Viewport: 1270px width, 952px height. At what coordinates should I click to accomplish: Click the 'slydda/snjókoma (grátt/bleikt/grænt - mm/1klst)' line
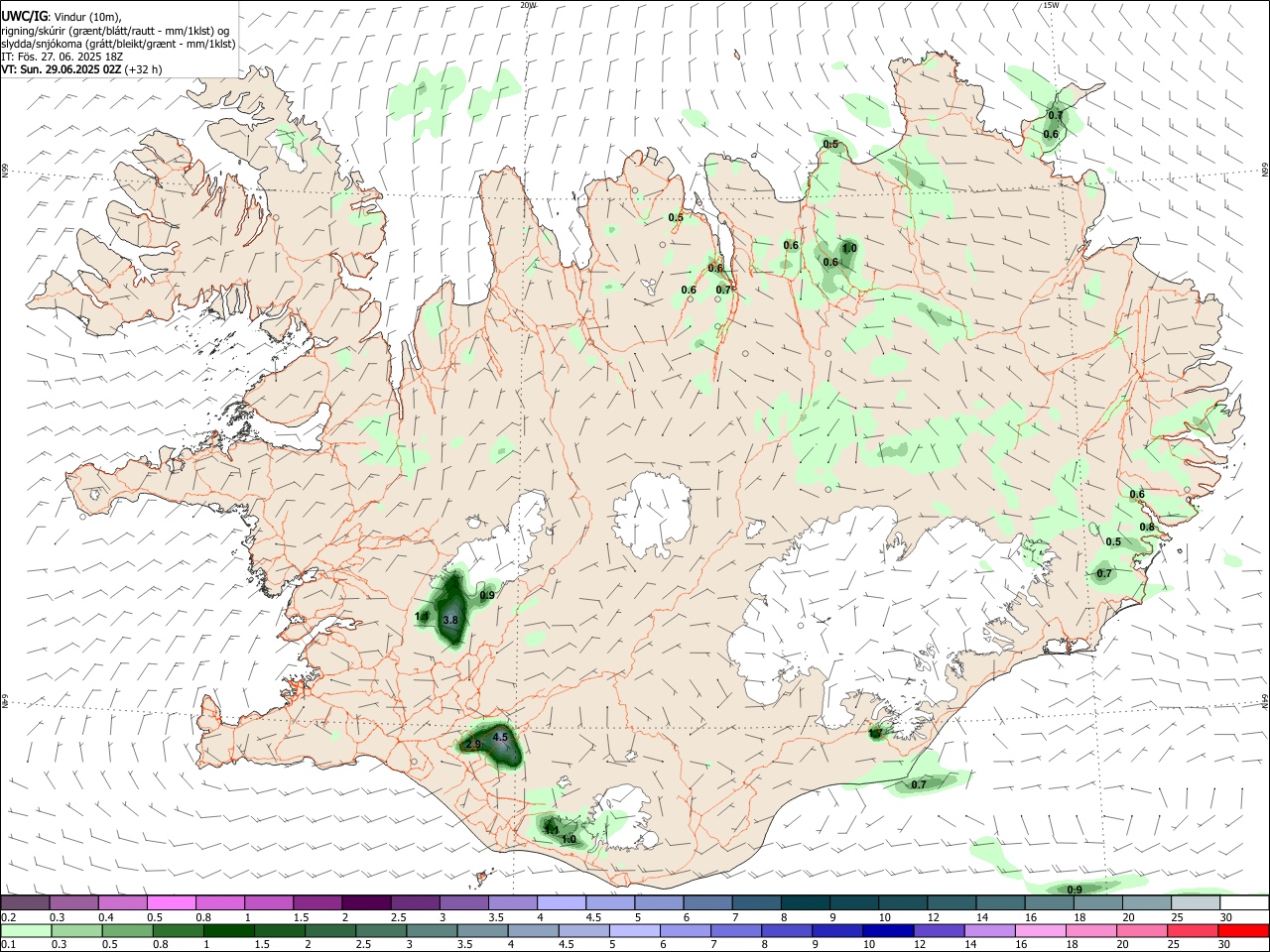pyautogui.click(x=119, y=44)
